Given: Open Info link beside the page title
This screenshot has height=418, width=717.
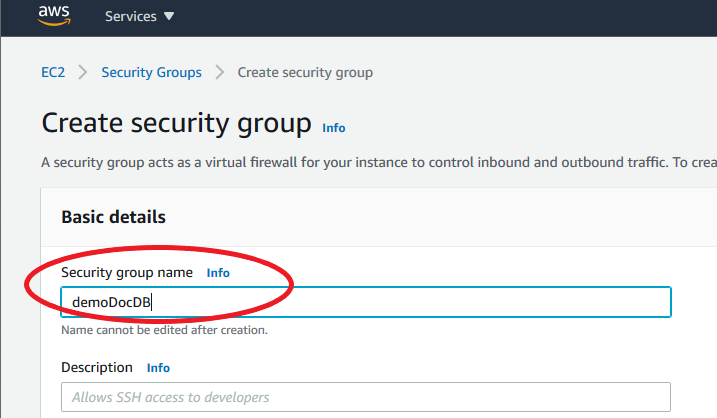Looking at the screenshot, I should coord(334,128).
